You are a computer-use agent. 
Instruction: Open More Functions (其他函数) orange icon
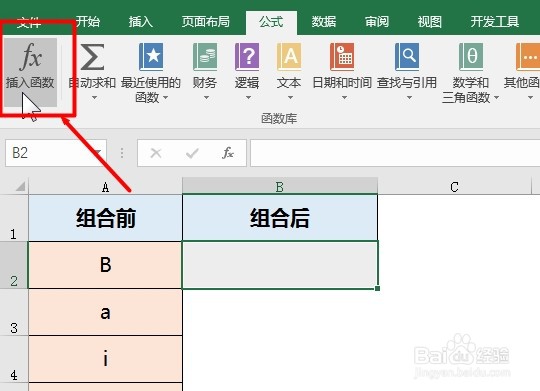[528, 56]
